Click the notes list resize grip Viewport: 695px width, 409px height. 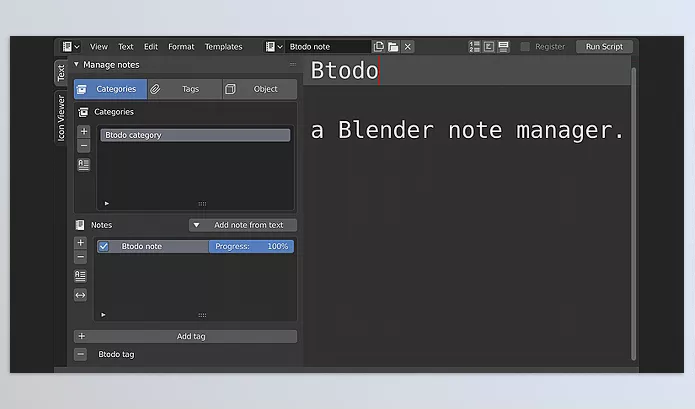(202, 315)
